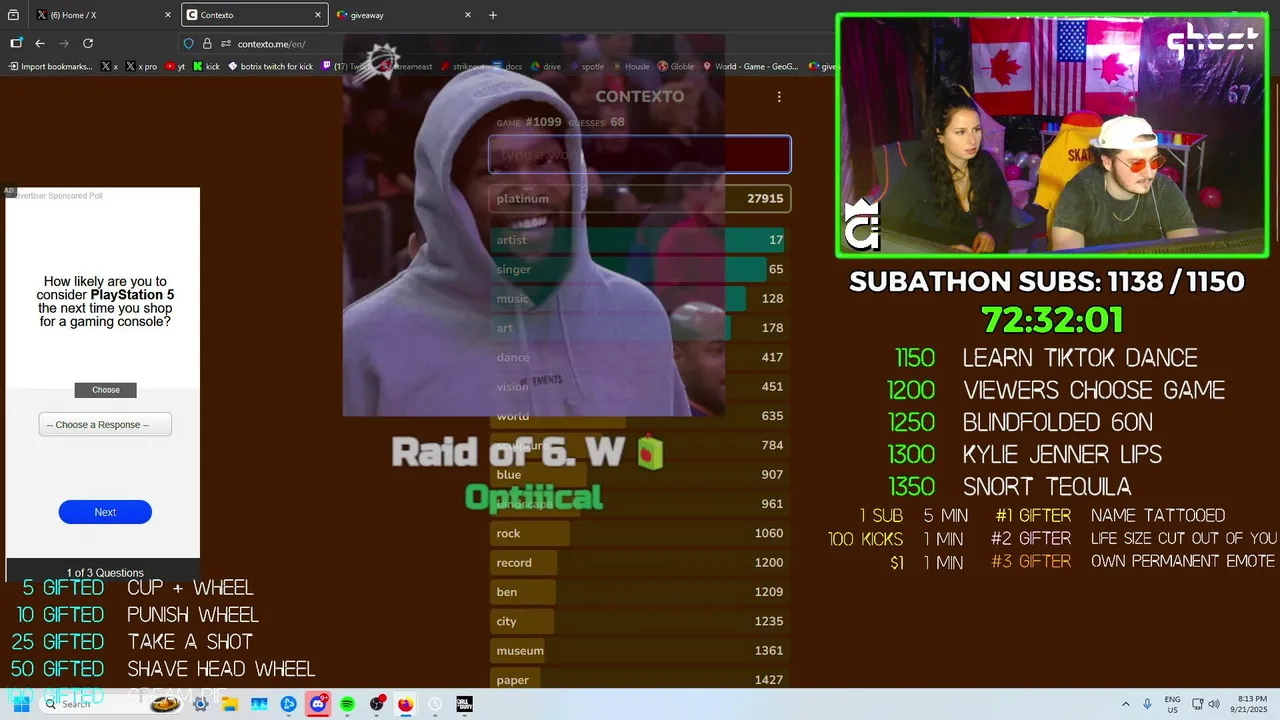Open the 'kick' bookmark
Image resolution: width=1280 pixels, height=720 pixels.
206,66
